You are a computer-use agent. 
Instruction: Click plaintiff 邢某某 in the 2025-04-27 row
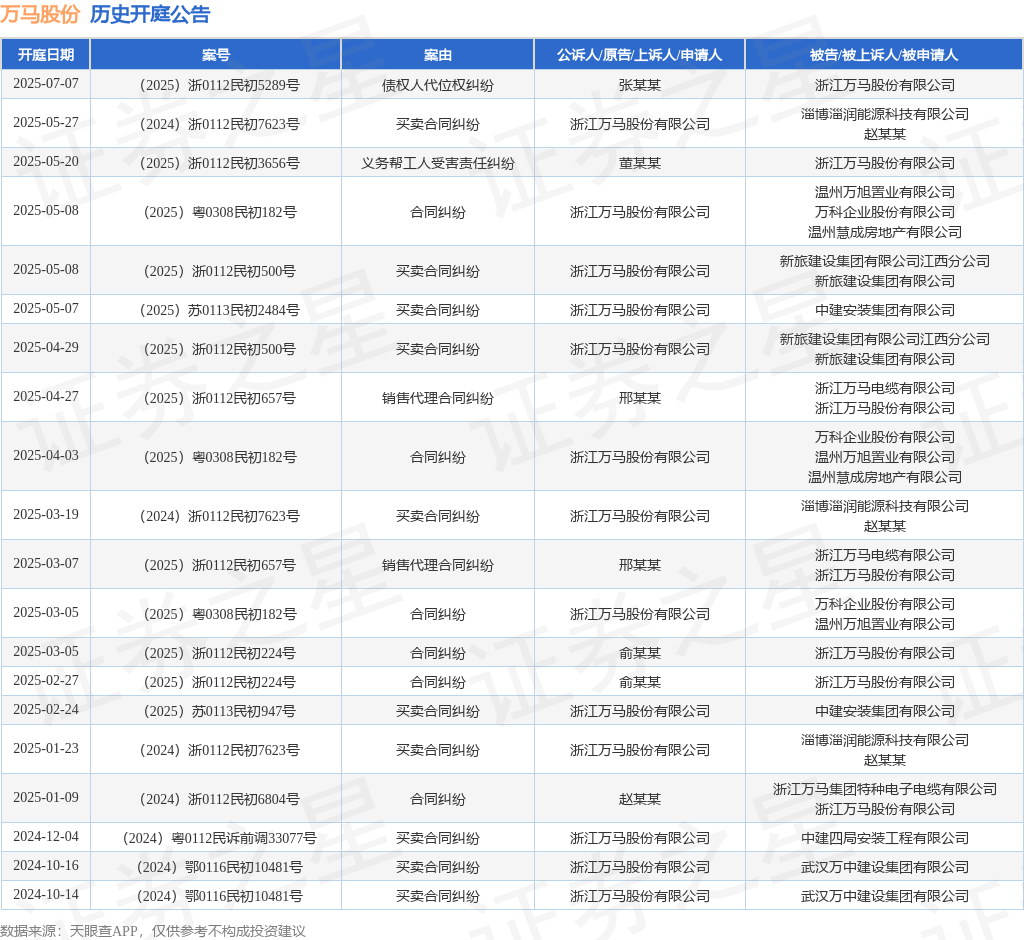pos(639,398)
